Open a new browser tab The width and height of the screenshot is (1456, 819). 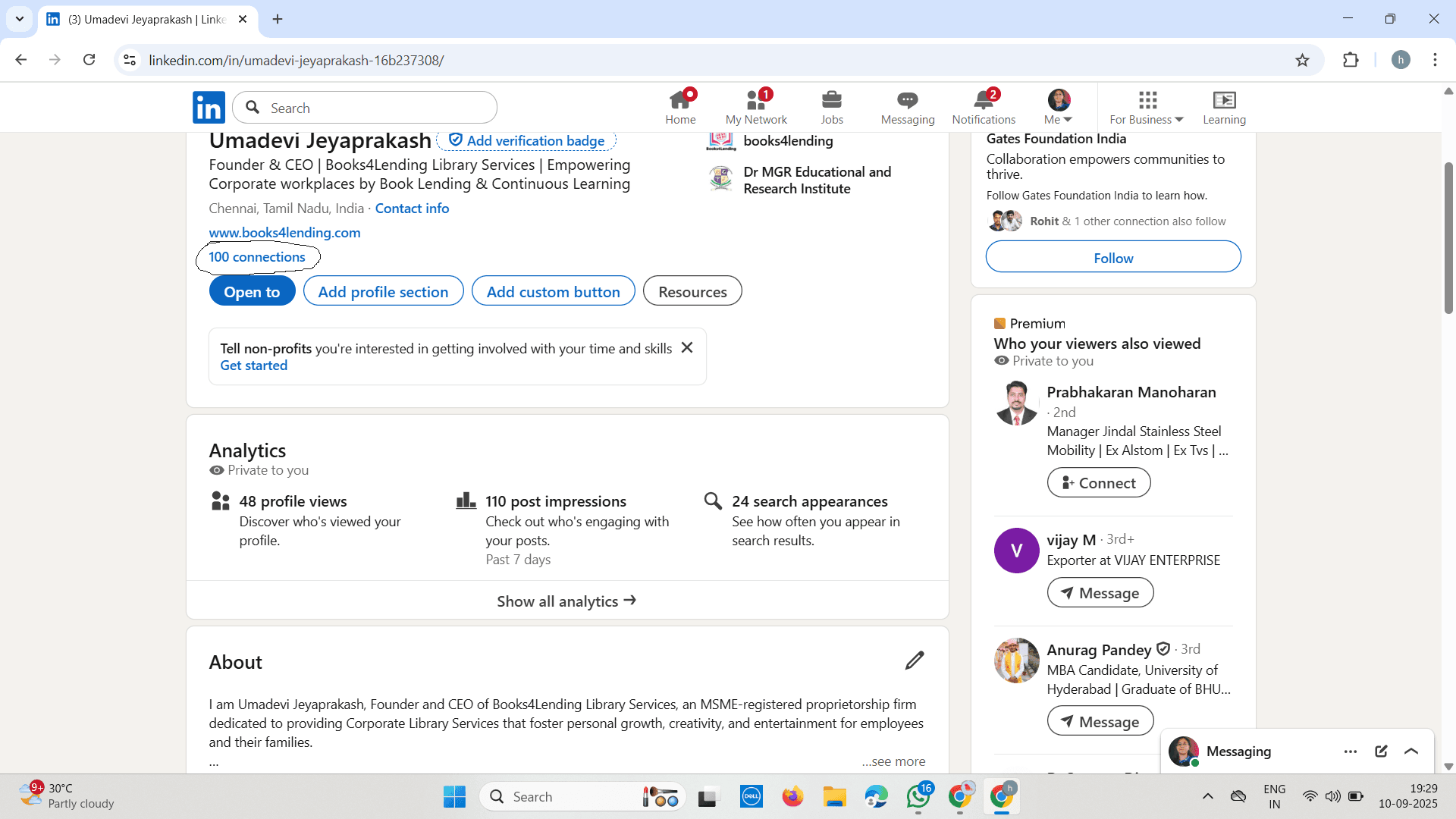[278, 19]
